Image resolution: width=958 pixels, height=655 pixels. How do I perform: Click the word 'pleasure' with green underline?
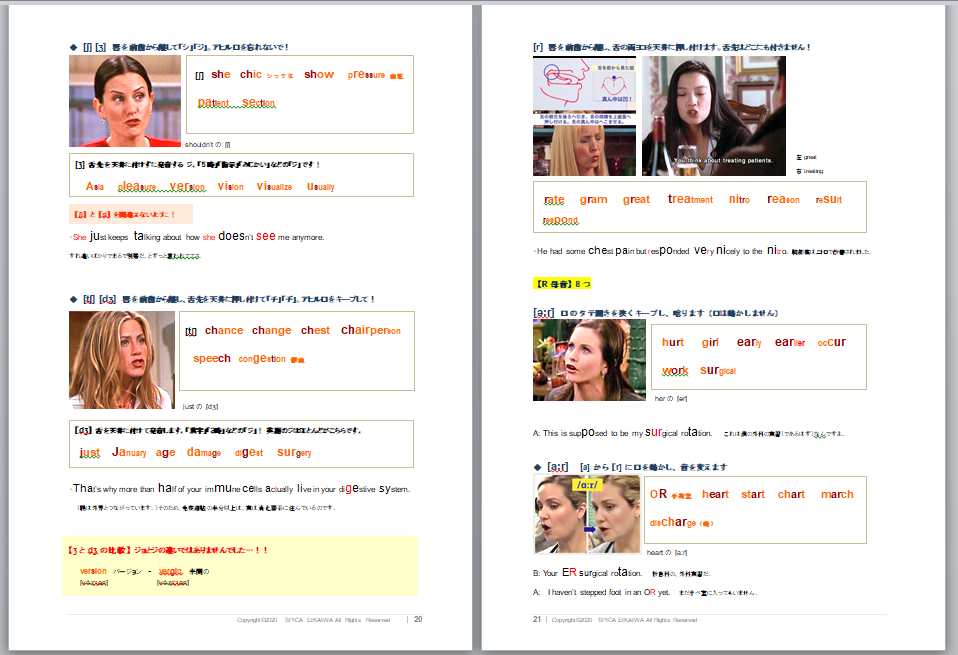pyautogui.click(x=138, y=187)
